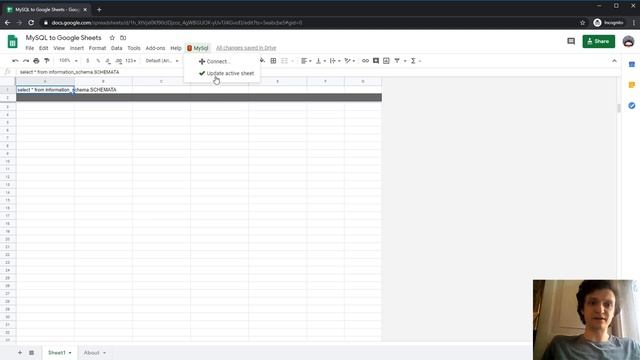The image size is (640, 360).
Task: Select cell A1 with the select query
Action: [x=45, y=89]
